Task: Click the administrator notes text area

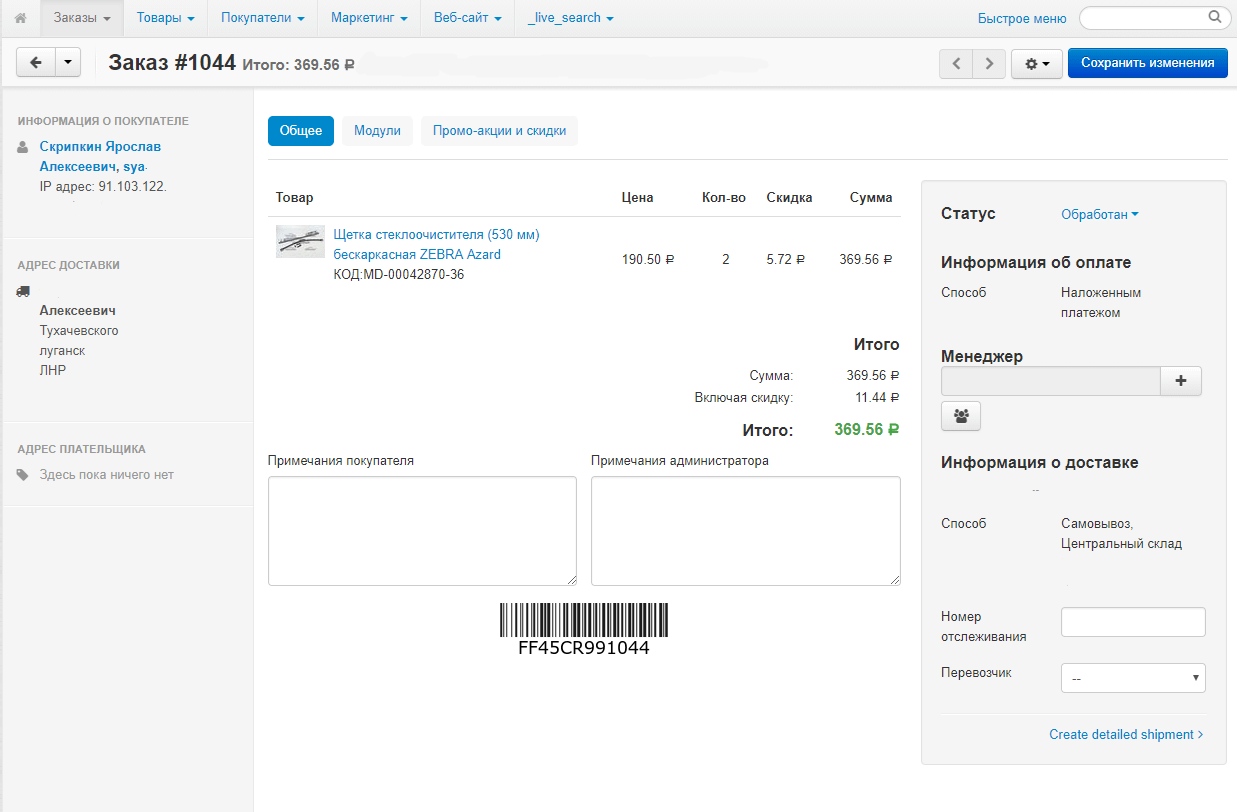Action: click(x=745, y=531)
